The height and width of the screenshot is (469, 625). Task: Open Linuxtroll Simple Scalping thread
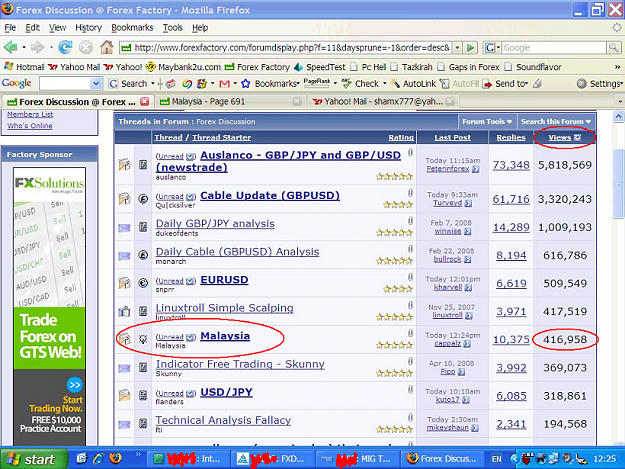coord(224,308)
